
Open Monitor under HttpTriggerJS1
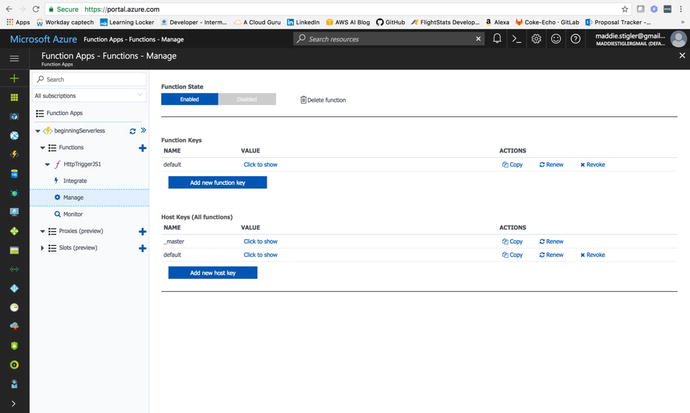pyautogui.click(x=72, y=214)
